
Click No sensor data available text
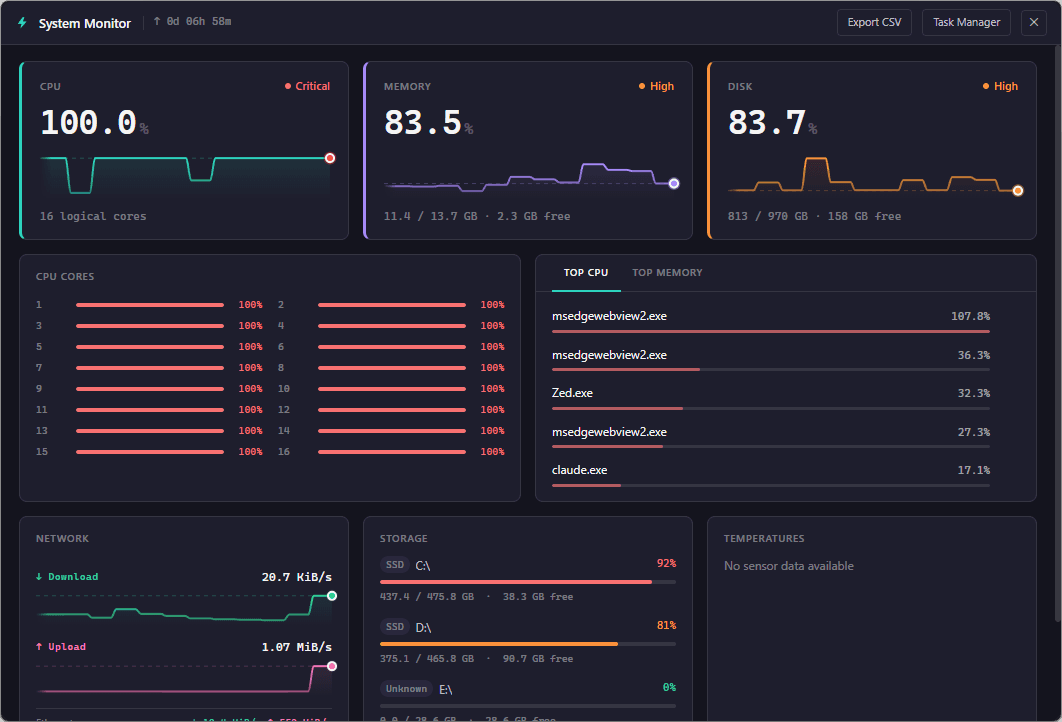pyautogui.click(x=789, y=566)
